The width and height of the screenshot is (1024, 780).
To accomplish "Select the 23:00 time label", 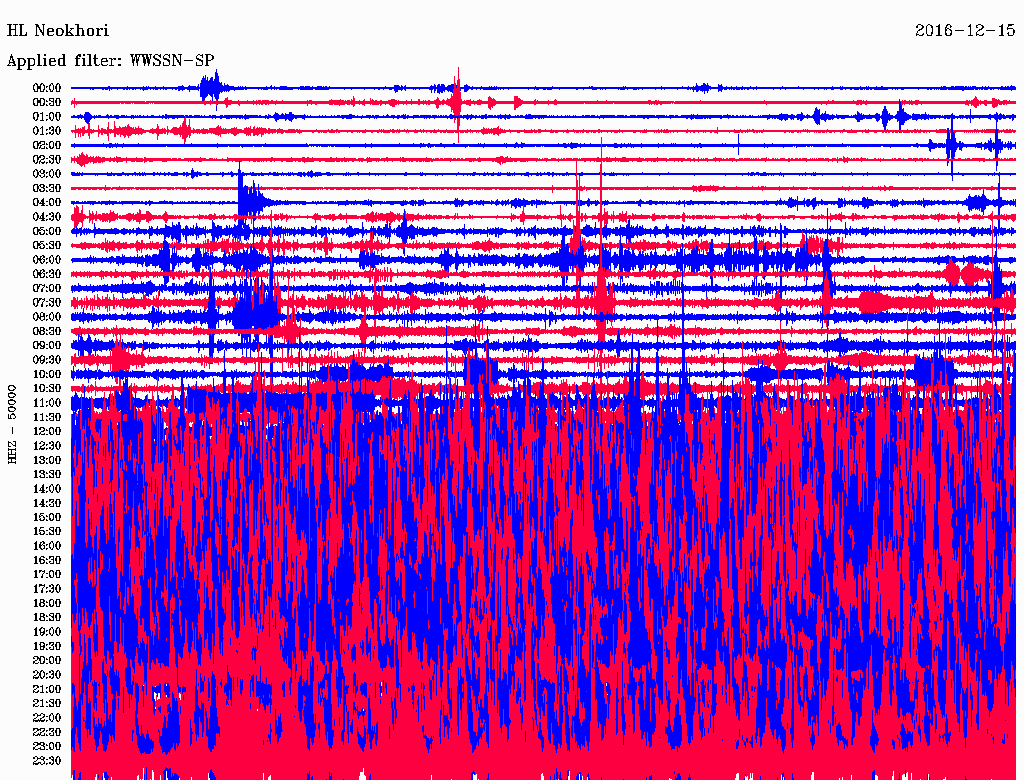I will point(47,746).
